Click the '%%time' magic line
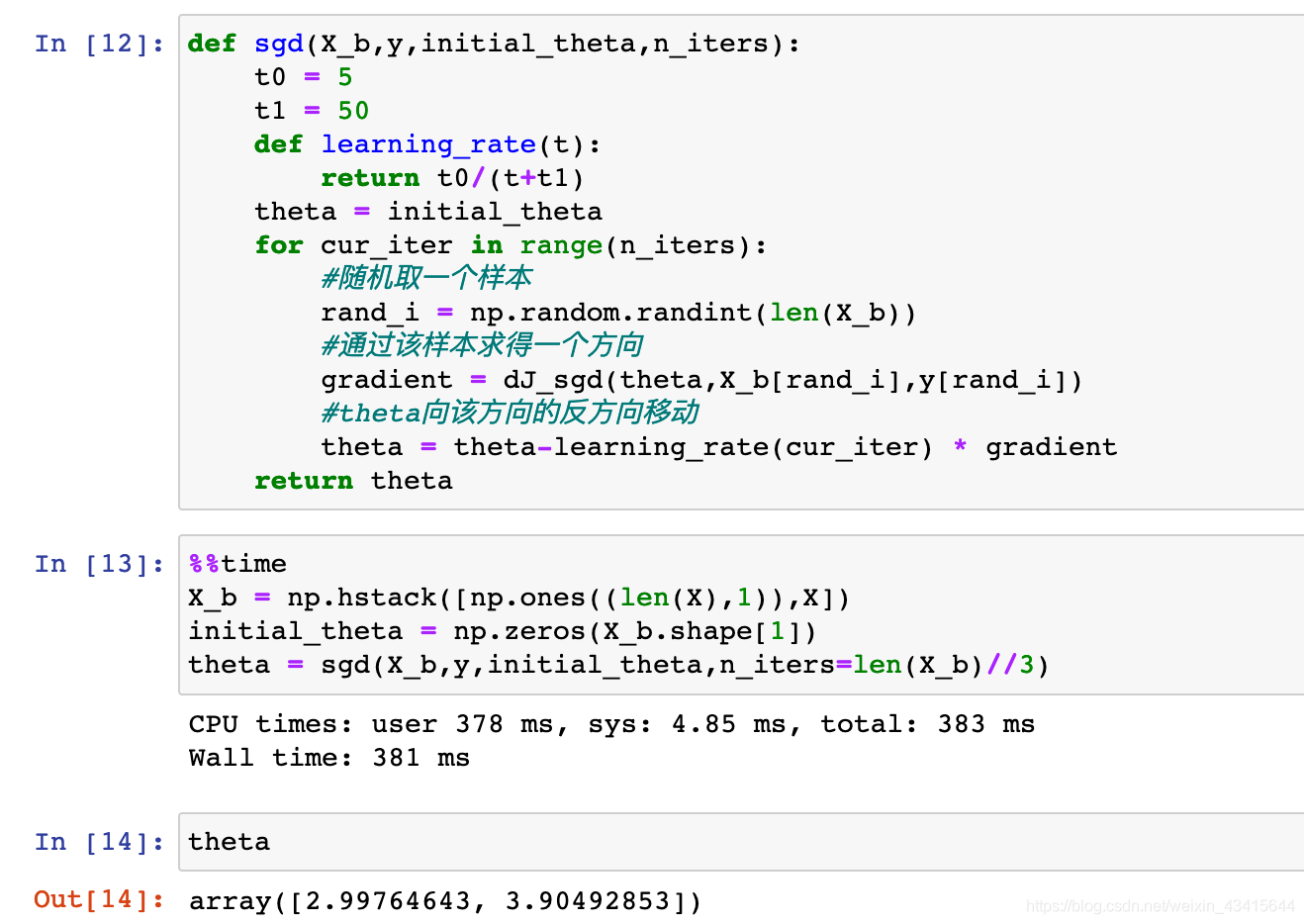The image size is (1304, 924). pyautogui.click(x=237, y=564)
